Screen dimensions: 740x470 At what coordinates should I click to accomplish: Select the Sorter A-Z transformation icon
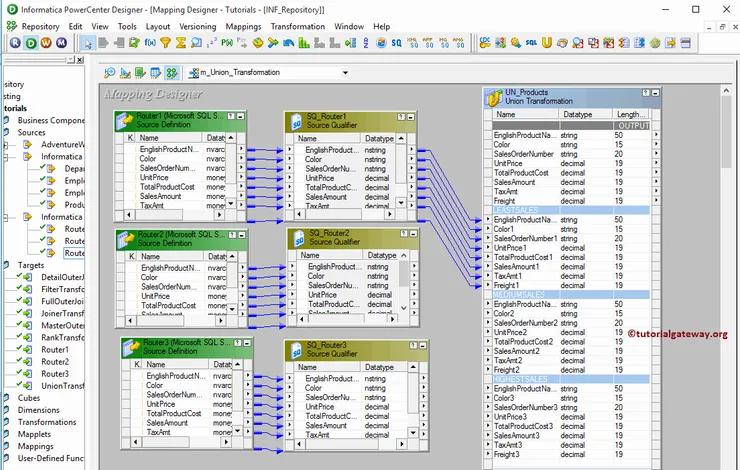tap(366, 43)
